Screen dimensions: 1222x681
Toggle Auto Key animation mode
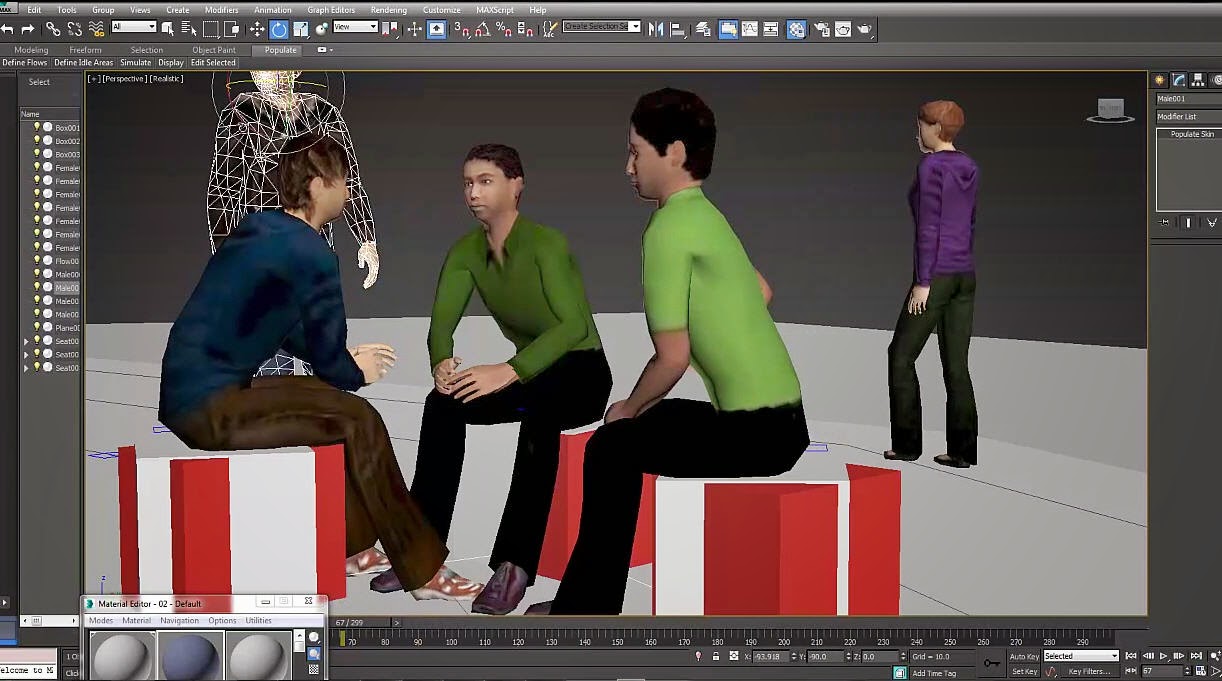click(x=1027, y=656)
